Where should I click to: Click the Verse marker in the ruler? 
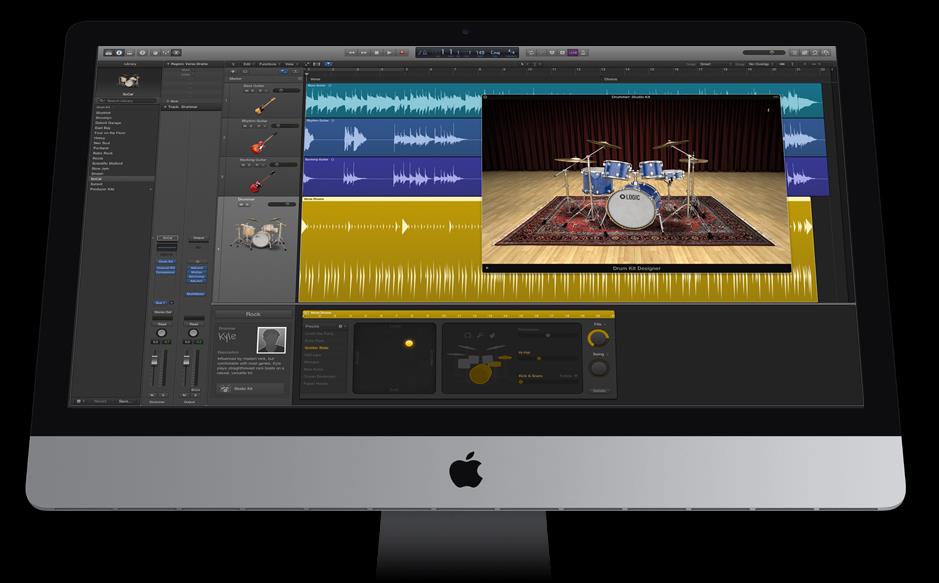[x=316, y=79]
